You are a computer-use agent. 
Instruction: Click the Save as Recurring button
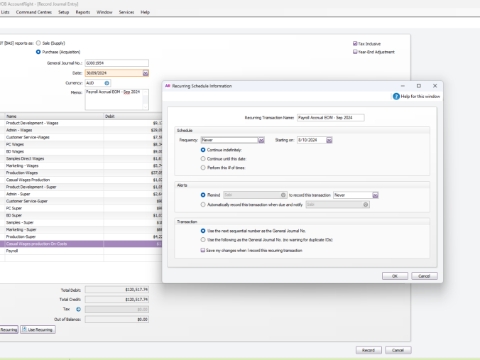point(9,330)
